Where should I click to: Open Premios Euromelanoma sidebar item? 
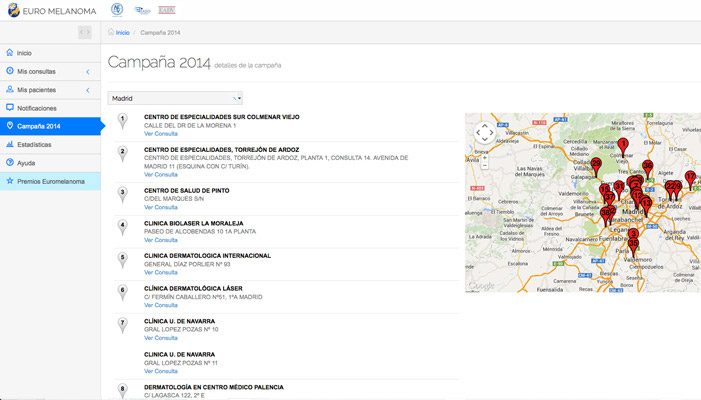(50, 181)
